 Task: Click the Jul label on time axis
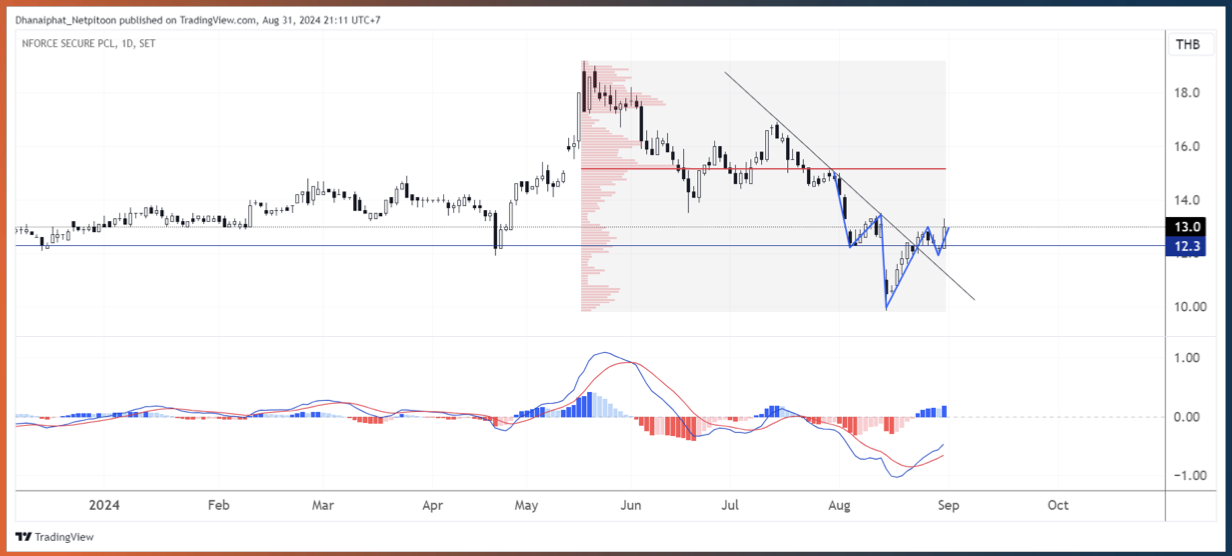731,505
